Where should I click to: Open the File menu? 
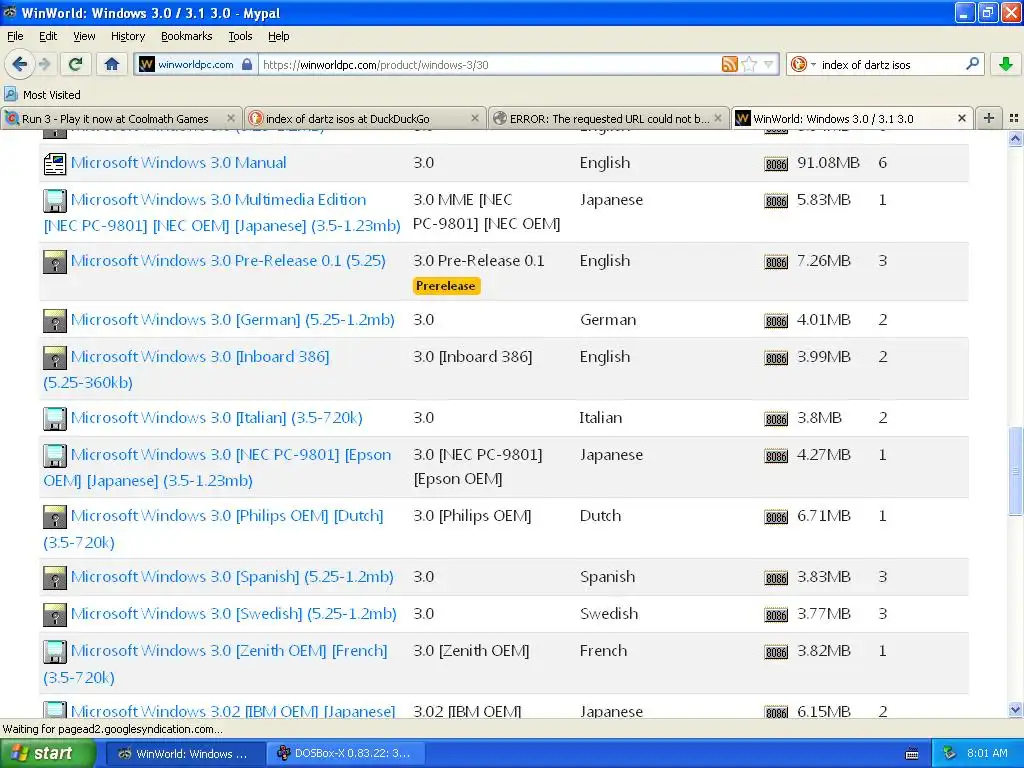(15, 36)
